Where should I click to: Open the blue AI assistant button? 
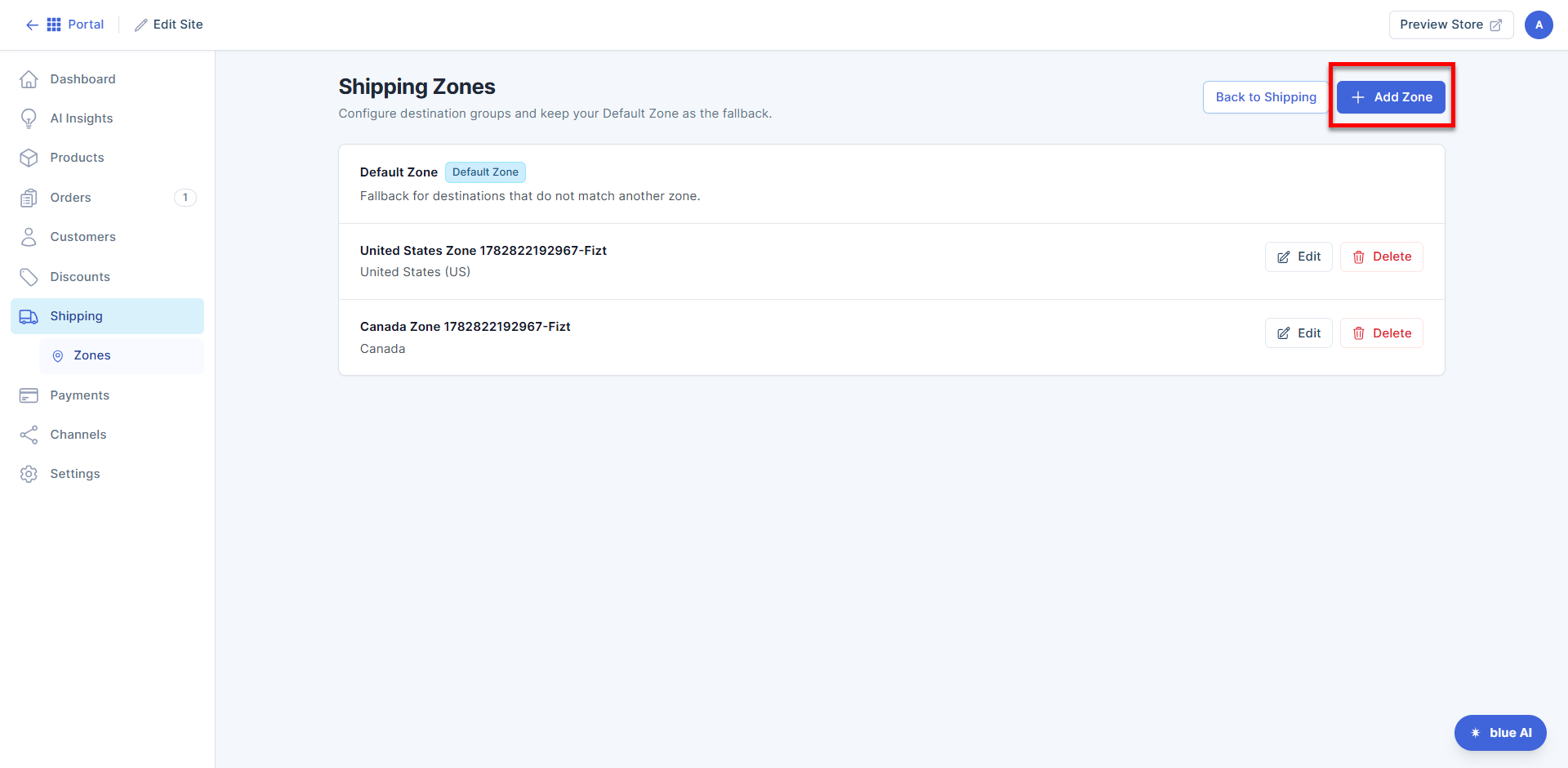(1500, 733)
